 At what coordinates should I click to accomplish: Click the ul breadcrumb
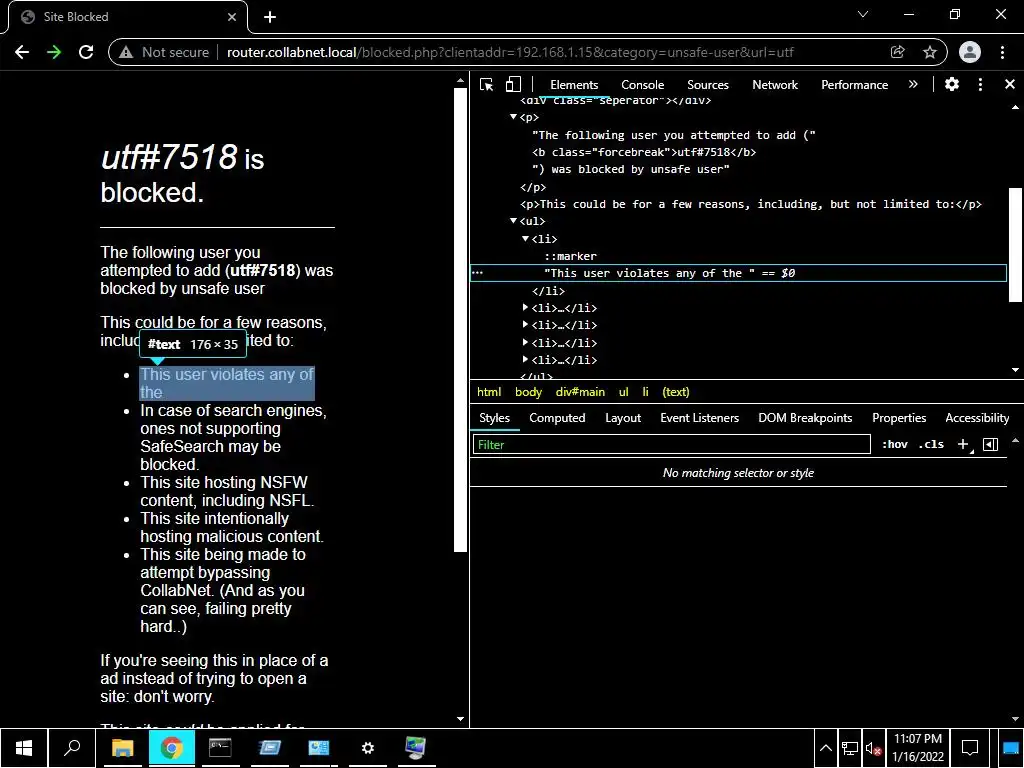click(x=624, y=392)
